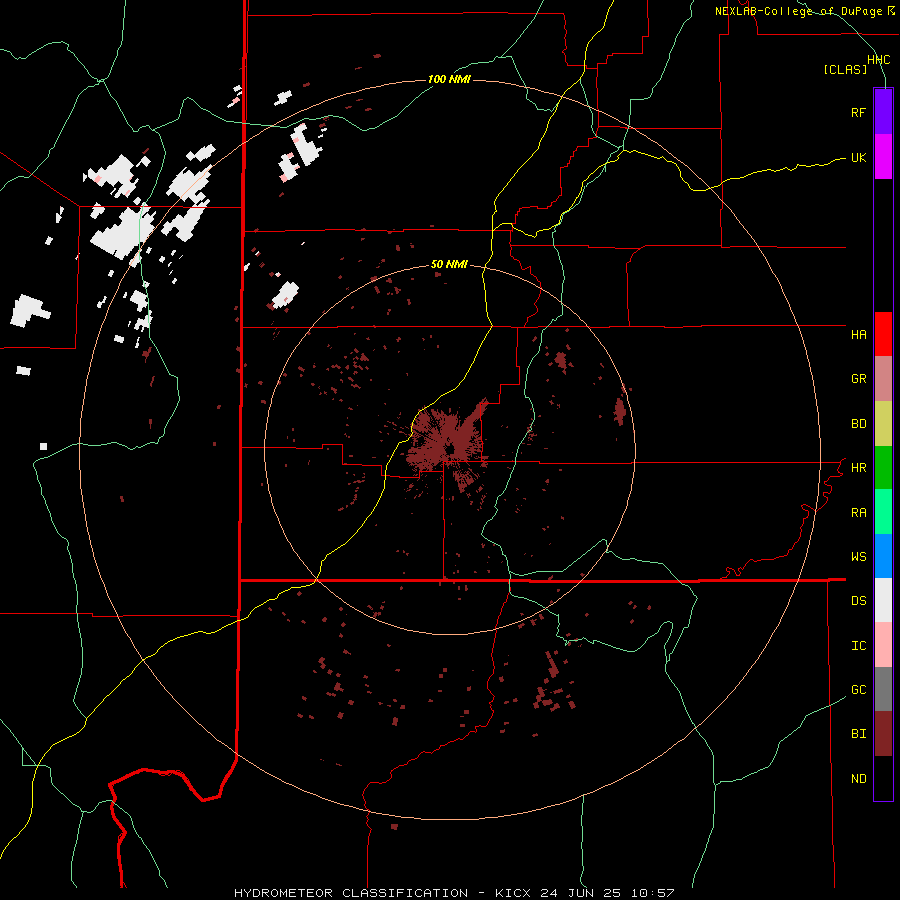
Task: Click the 'HR' legend label
Action: (858, 468)
